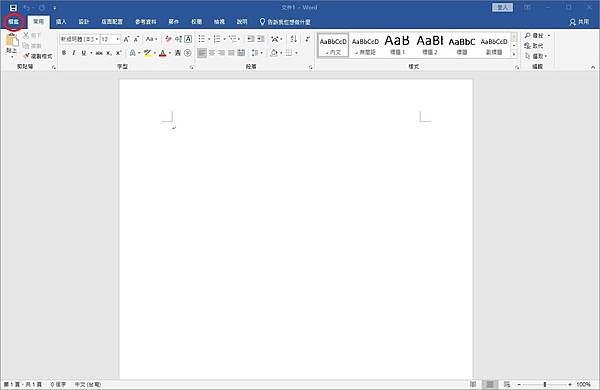Viewport: 600px width, 390px height.
Task: Switch to the Insert (插入) ribbon tab
Action: pos(61,22)
